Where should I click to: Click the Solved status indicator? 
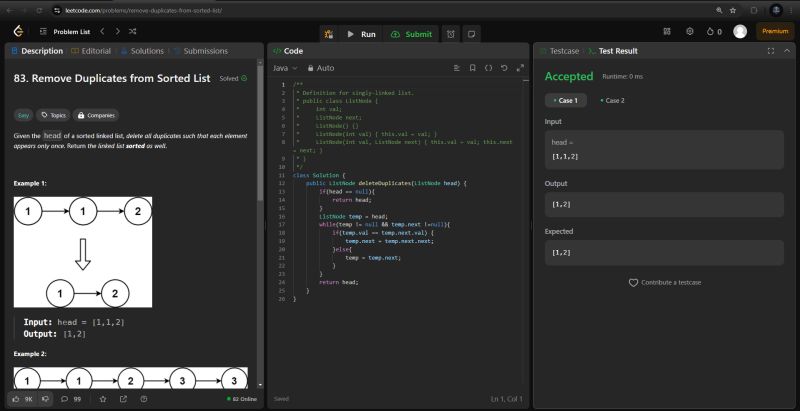(233, 79)
